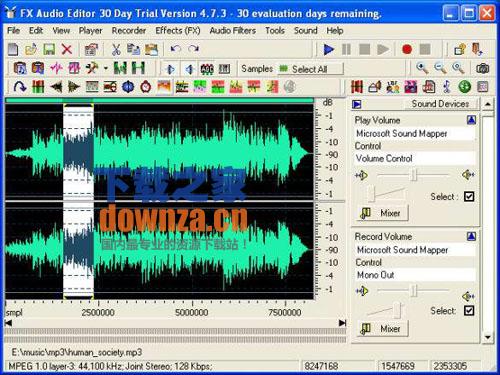500x375 pixels.
Task: Open the File menu
Action: (x=14, y=31)
